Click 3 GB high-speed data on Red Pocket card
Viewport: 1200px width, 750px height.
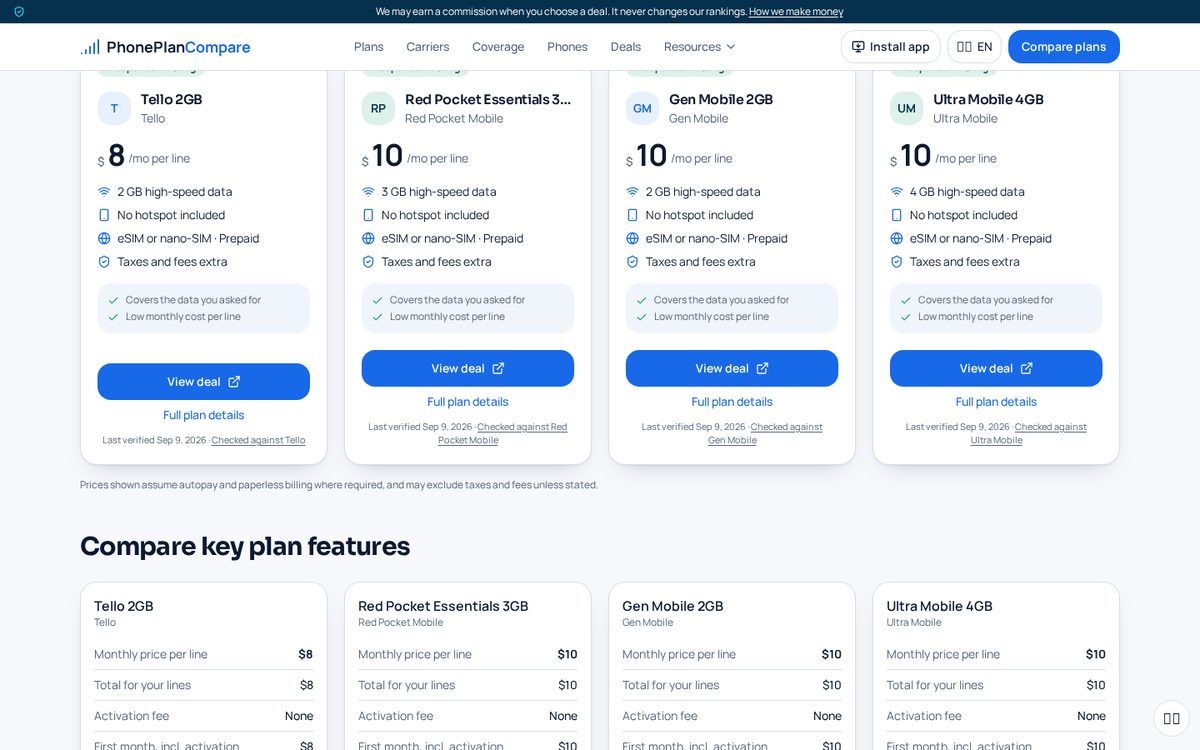[439, 192]
